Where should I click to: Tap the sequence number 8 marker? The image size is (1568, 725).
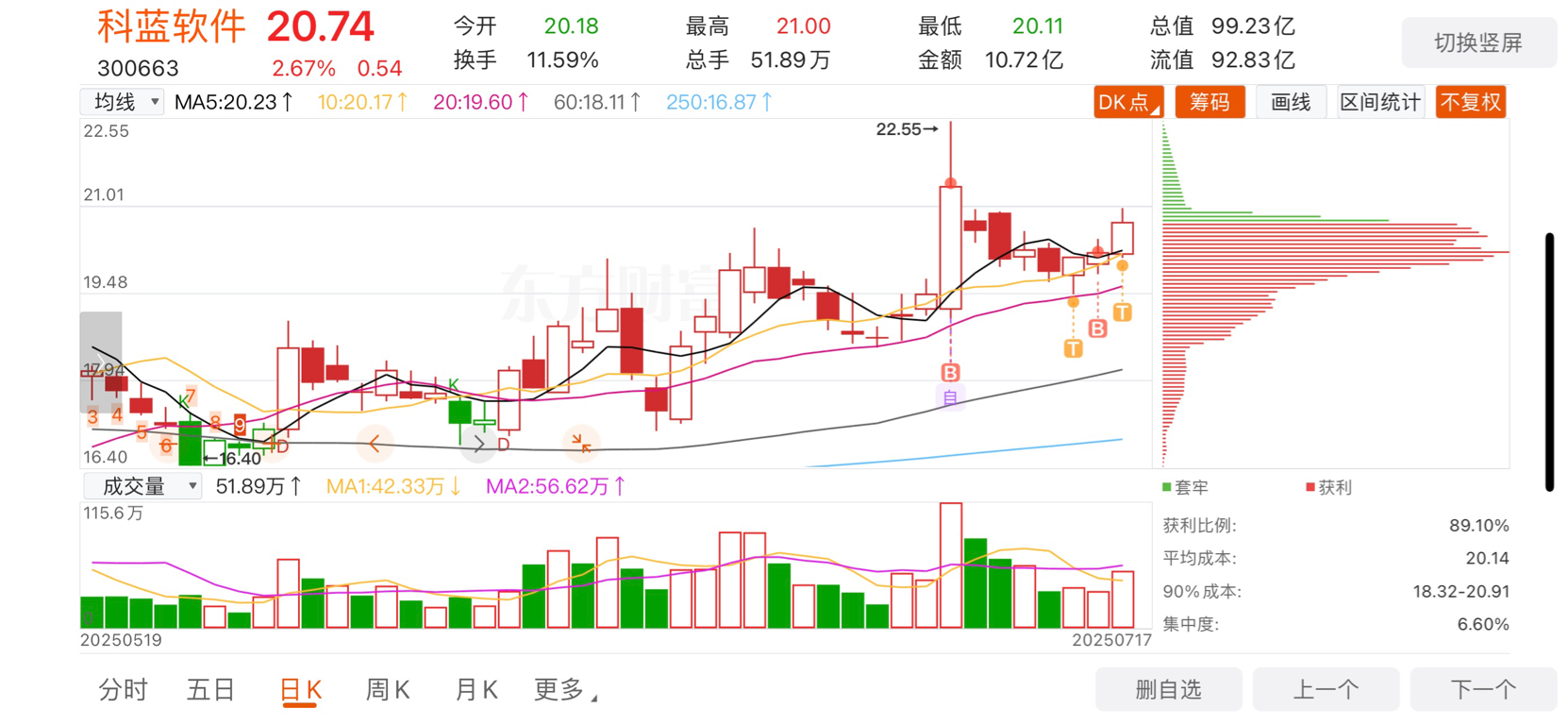point(215,422)
